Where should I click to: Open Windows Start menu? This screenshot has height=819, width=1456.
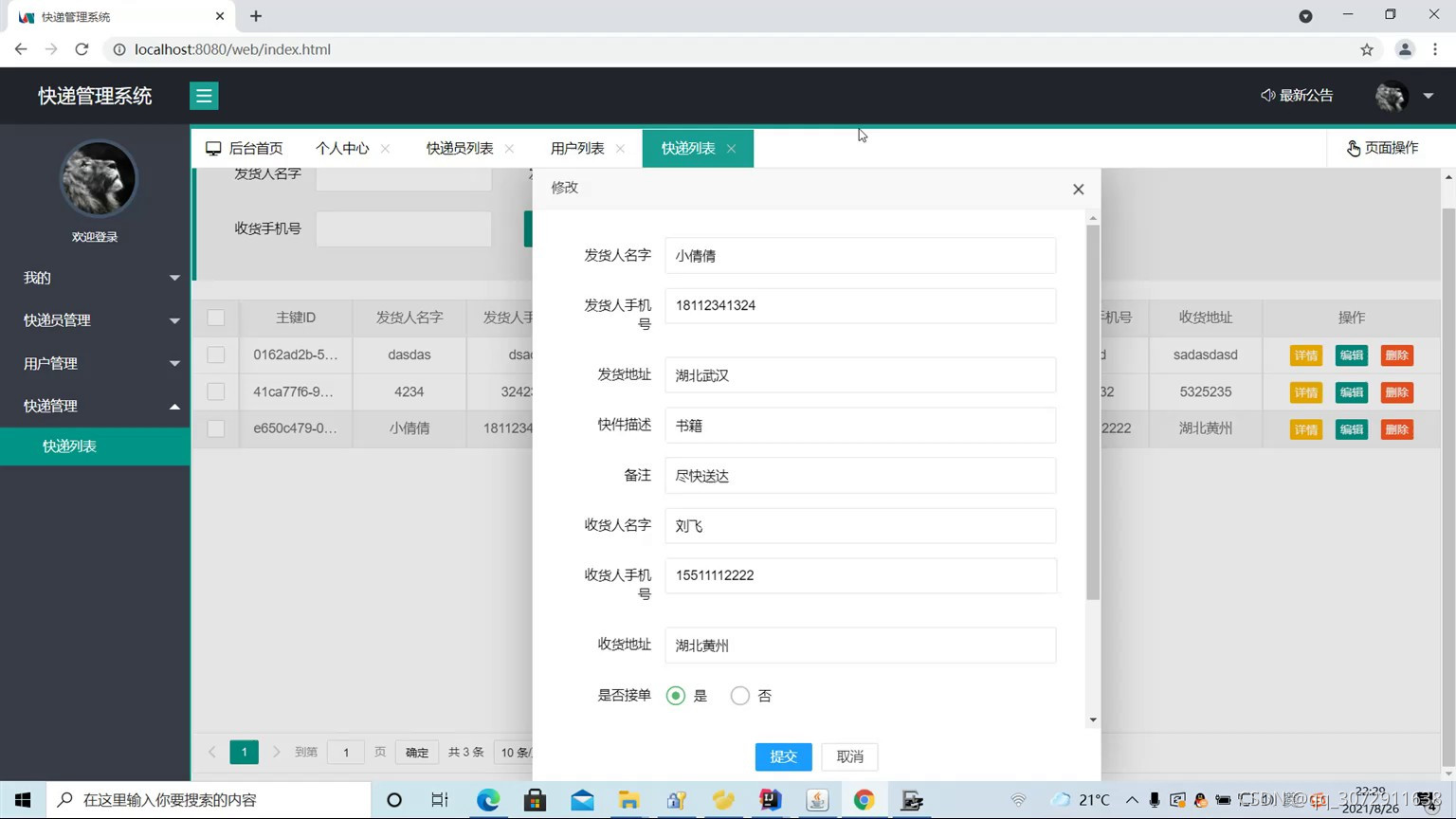(x=23, y=800)
